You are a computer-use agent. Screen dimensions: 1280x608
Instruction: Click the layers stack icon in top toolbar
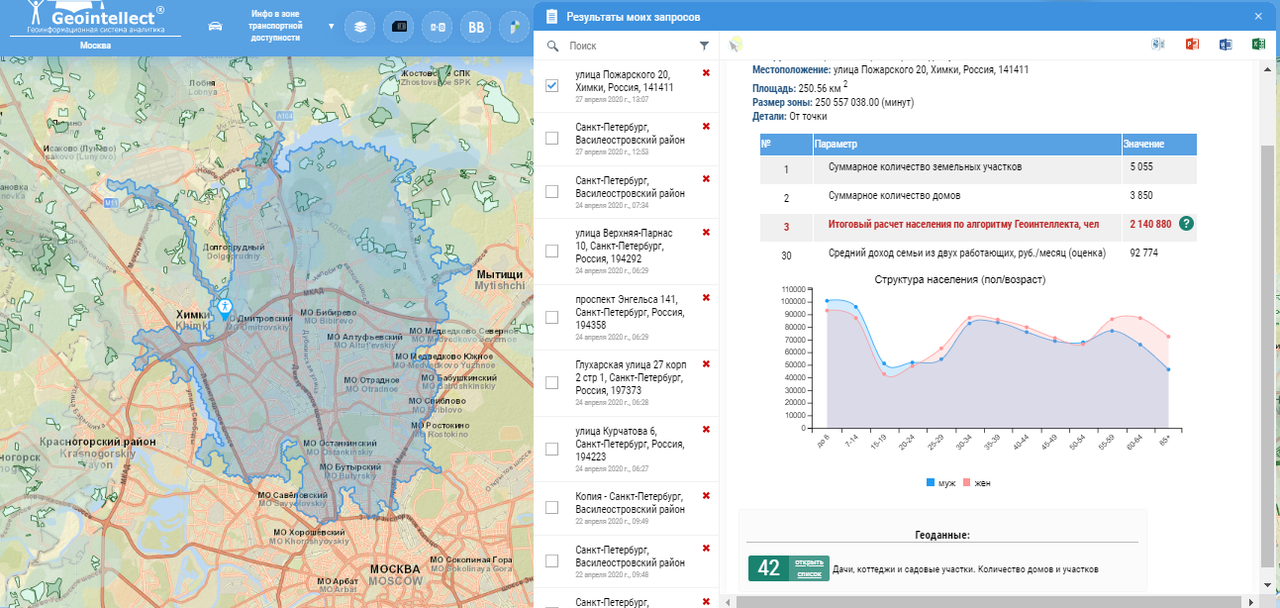(360, 27)
